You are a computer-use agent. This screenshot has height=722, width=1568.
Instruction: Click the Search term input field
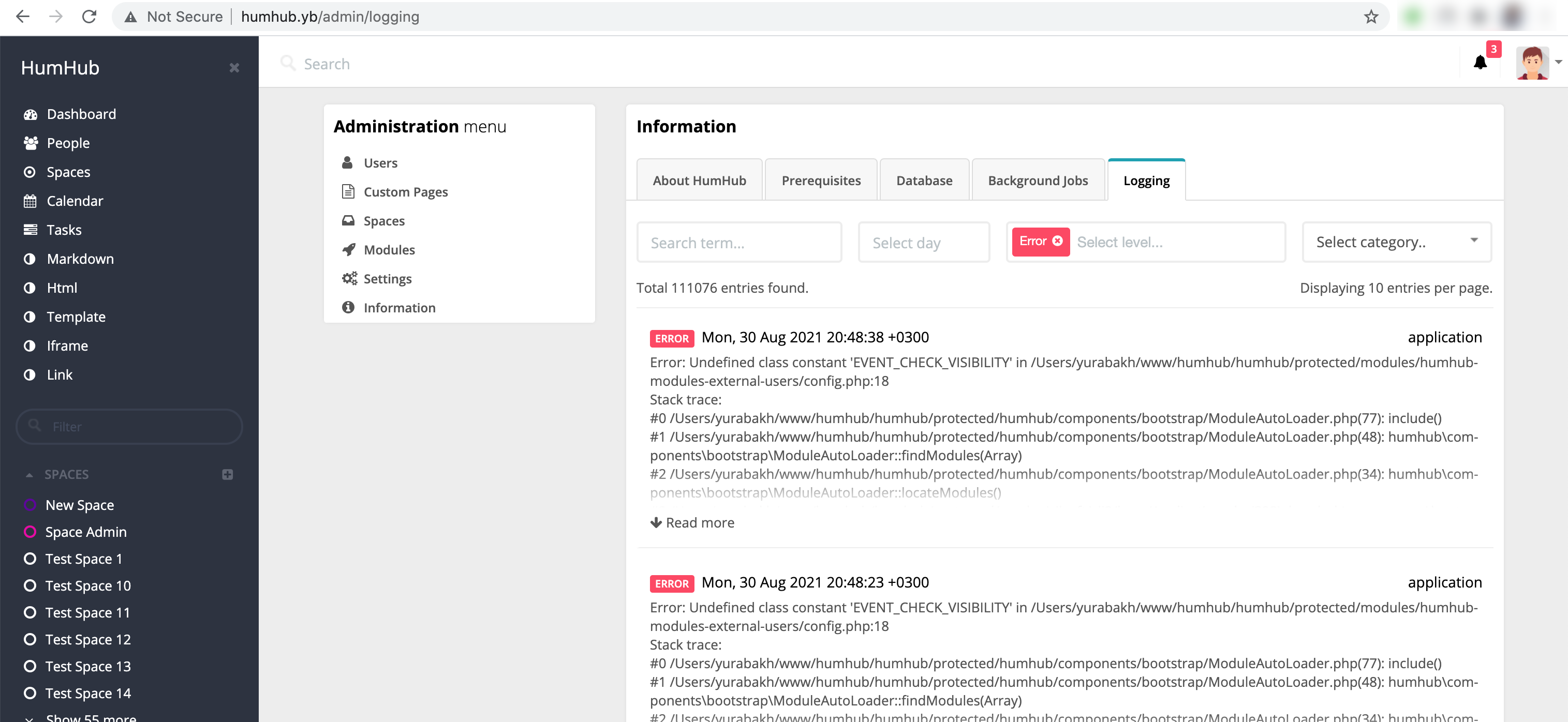(738, 242)
